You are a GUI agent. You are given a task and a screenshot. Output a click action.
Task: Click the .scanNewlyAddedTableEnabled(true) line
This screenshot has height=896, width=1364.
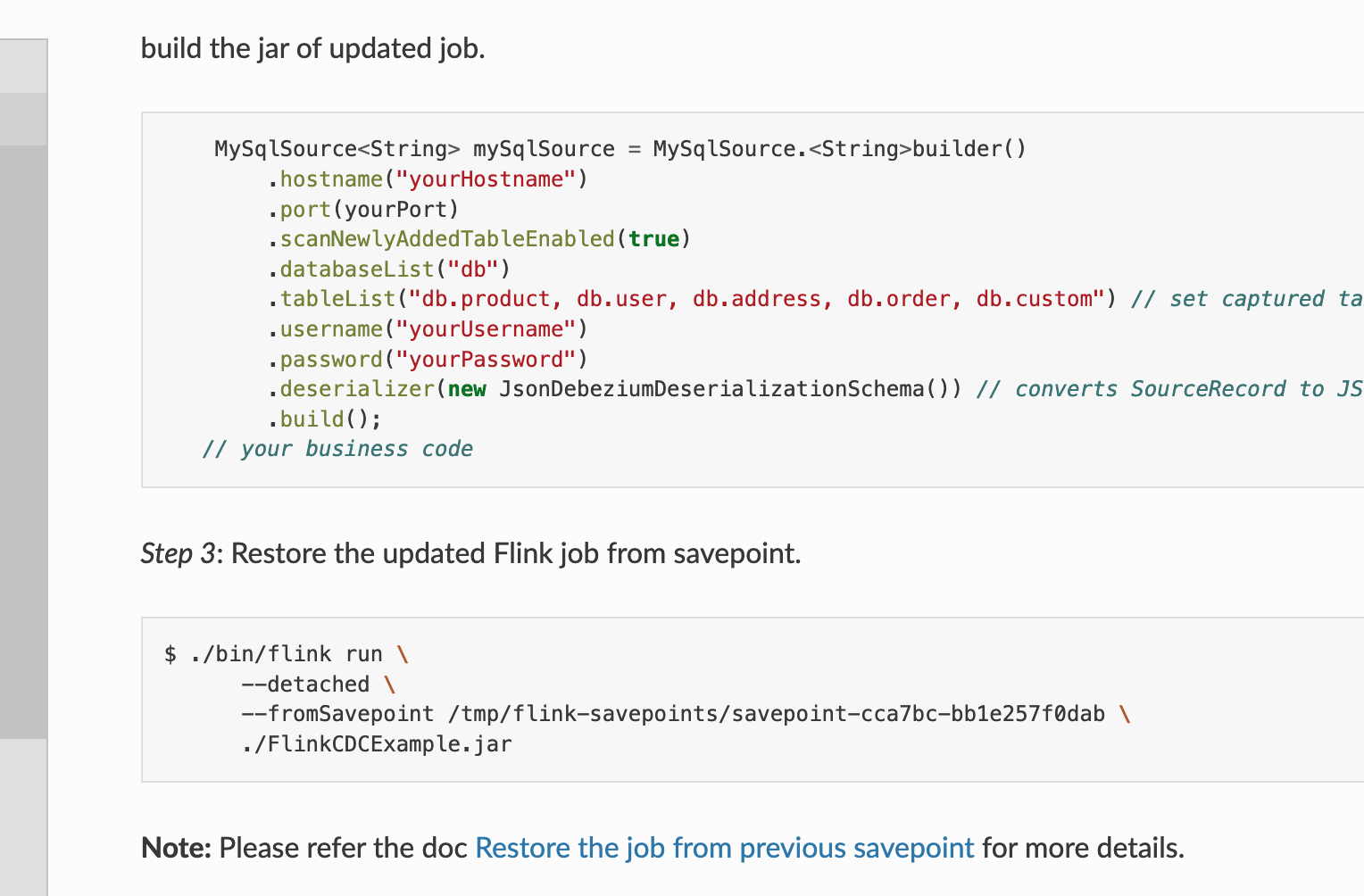point(478,239)
